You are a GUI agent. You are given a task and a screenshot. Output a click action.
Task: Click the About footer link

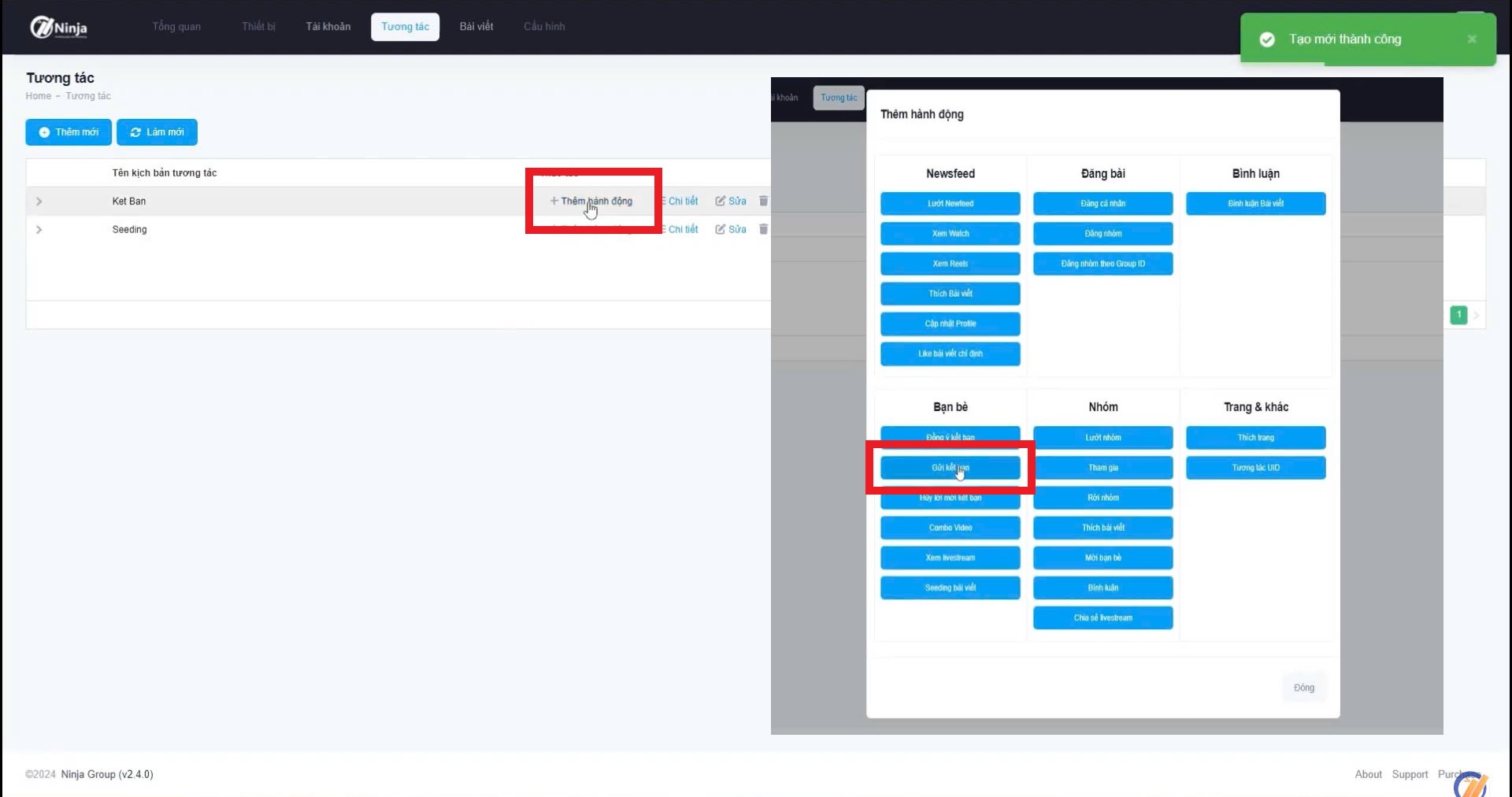click(x=1368, y=774)
